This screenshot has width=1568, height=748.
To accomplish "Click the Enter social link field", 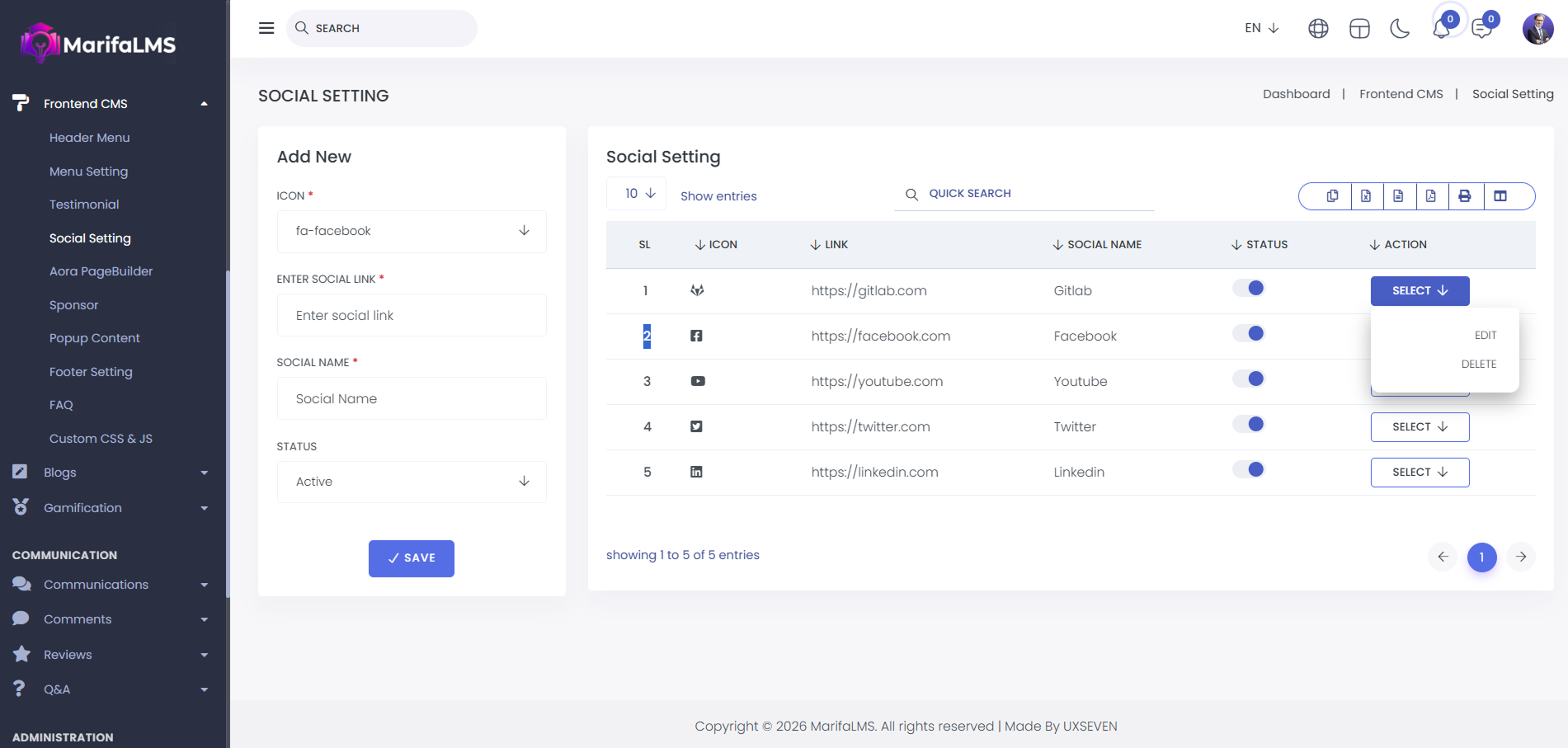I will (x=412, y=316).
